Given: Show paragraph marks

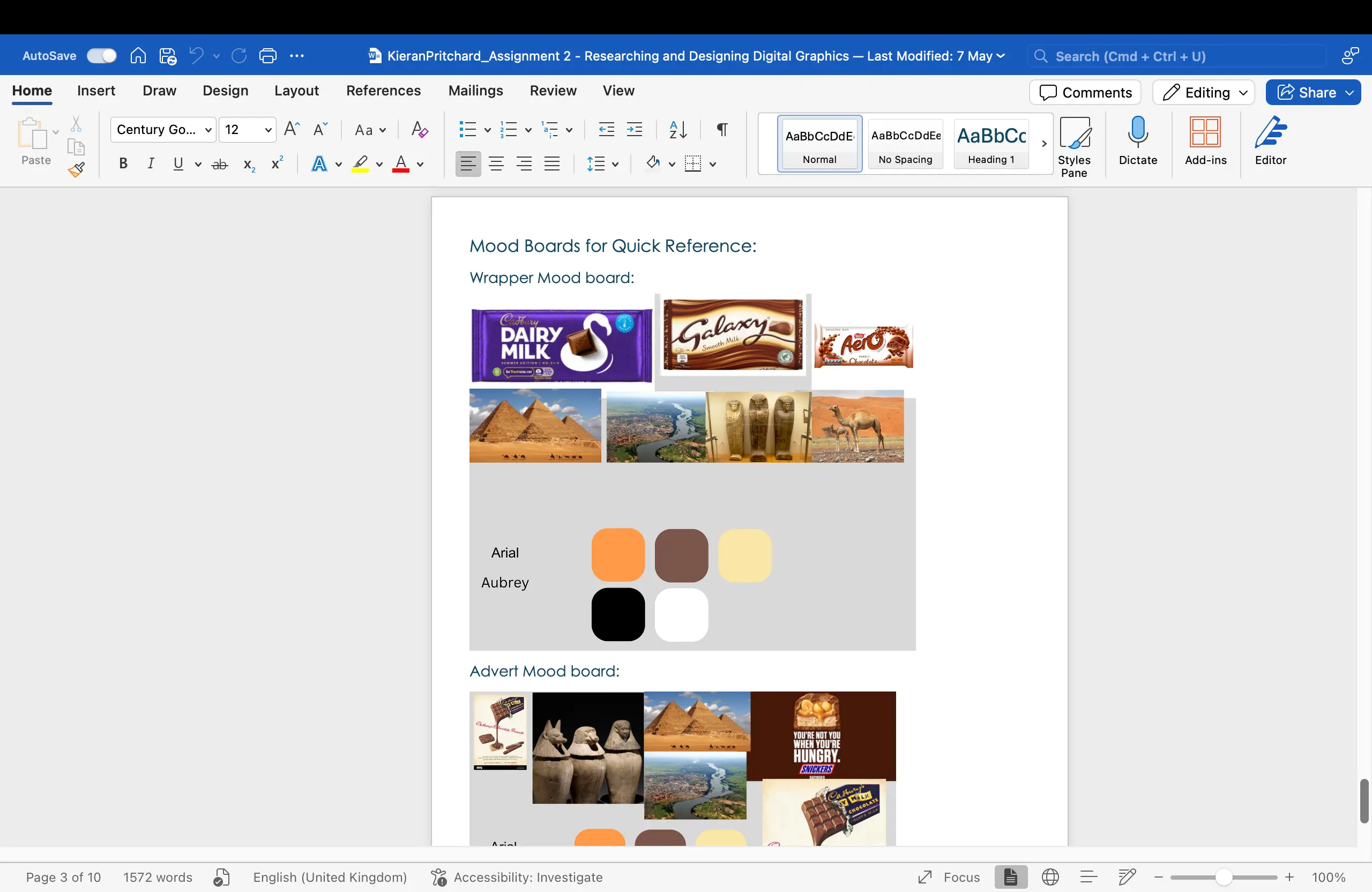Looking at the screenshot, I should point(721,130).
